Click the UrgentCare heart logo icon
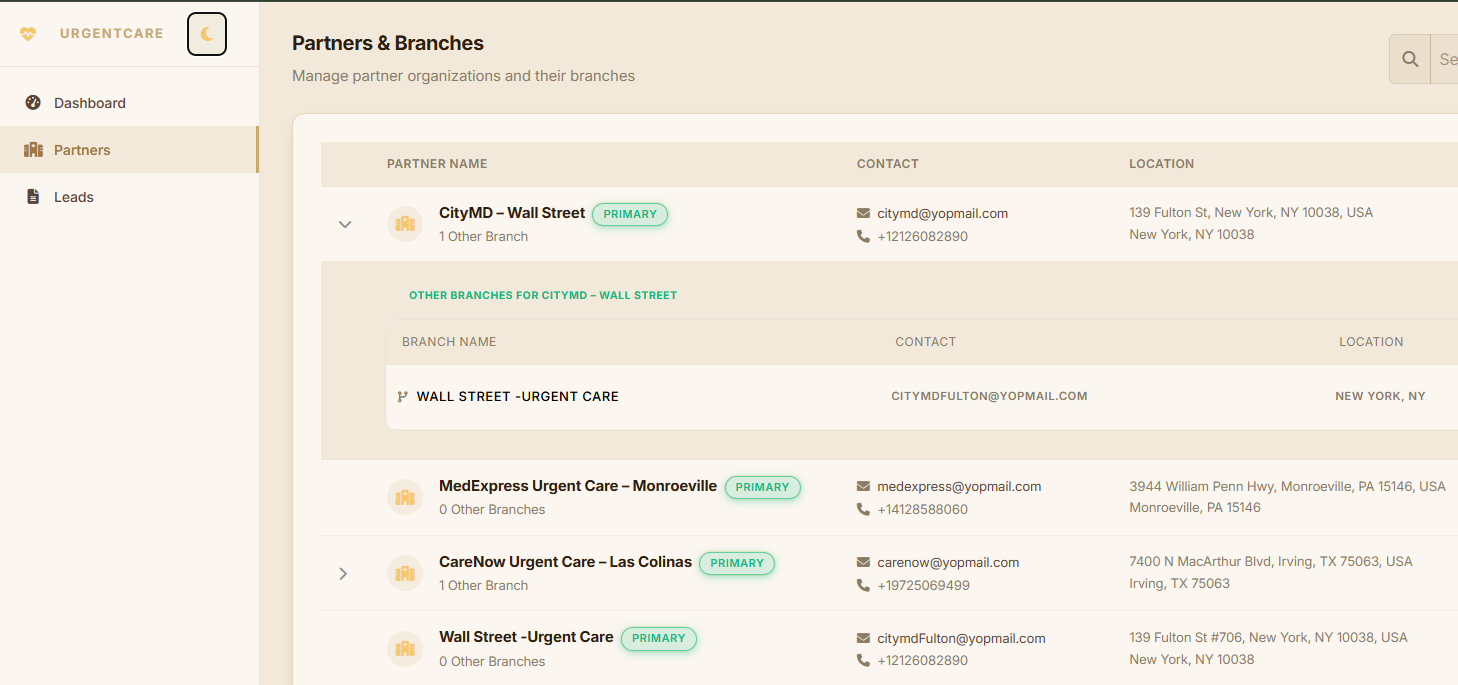Image resolution: width=1458 pixels, height=685 pixels. 28,34
